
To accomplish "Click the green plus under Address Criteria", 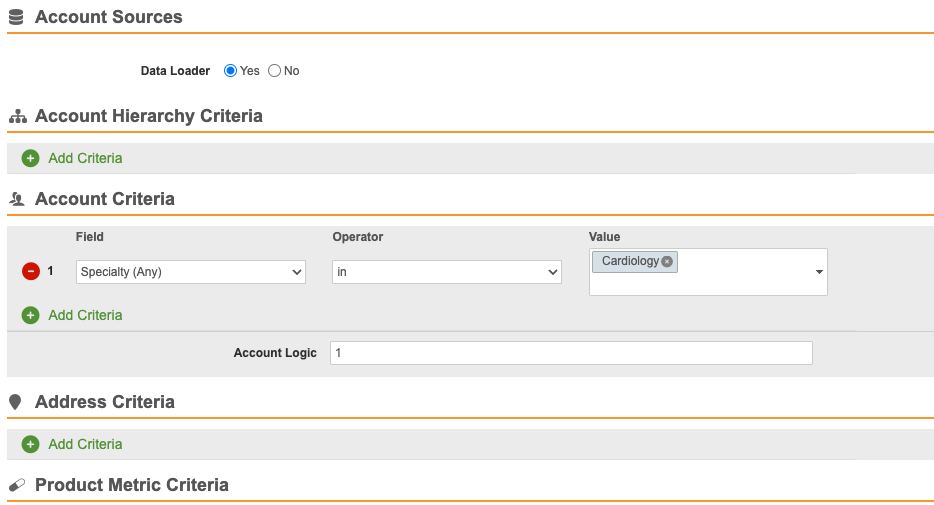I will [31, 444].
